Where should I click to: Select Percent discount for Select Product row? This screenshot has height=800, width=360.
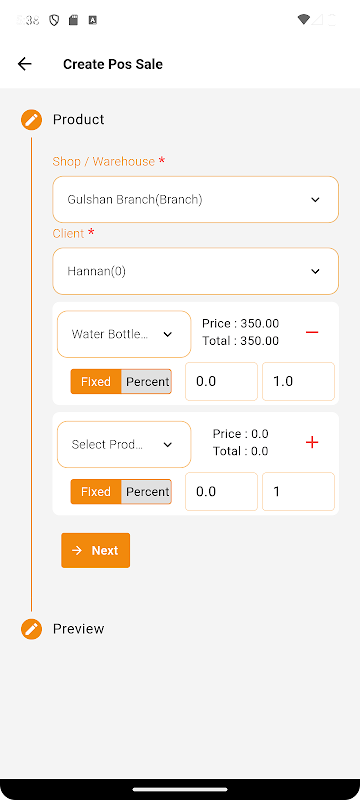[147, 492]
